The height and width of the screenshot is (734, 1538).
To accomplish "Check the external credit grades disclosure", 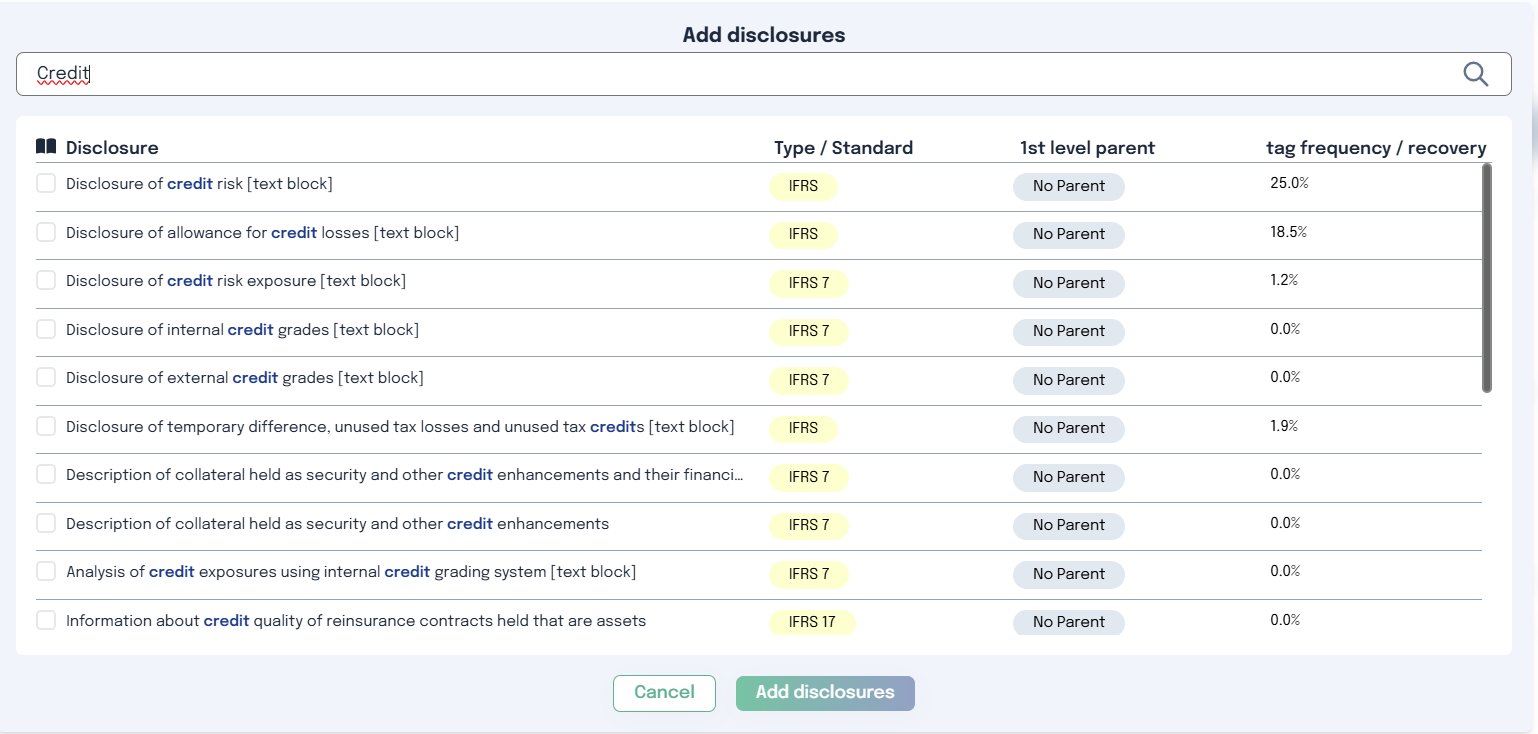I will pos(45,376).
